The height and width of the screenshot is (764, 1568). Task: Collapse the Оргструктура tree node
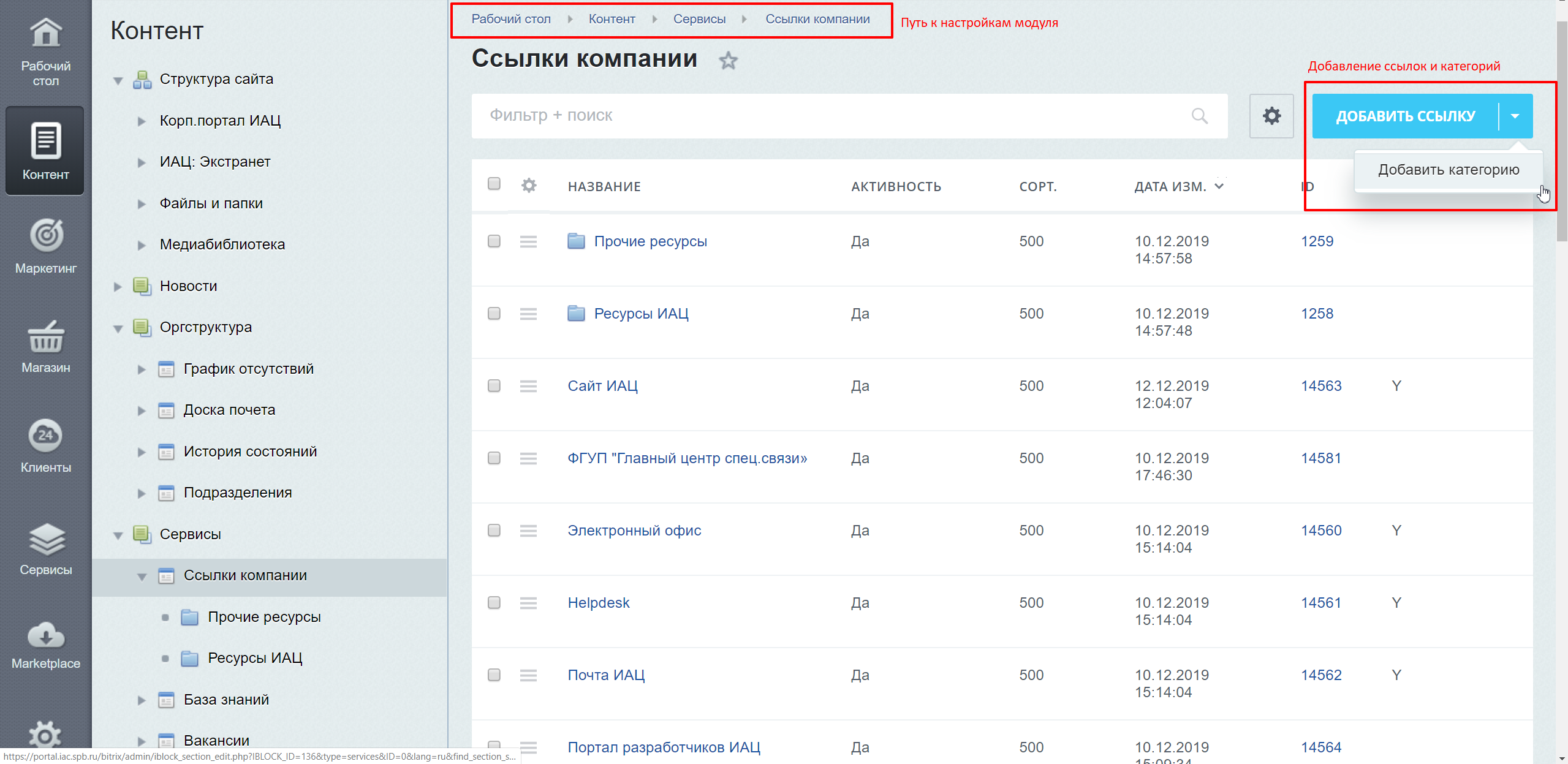118,328
